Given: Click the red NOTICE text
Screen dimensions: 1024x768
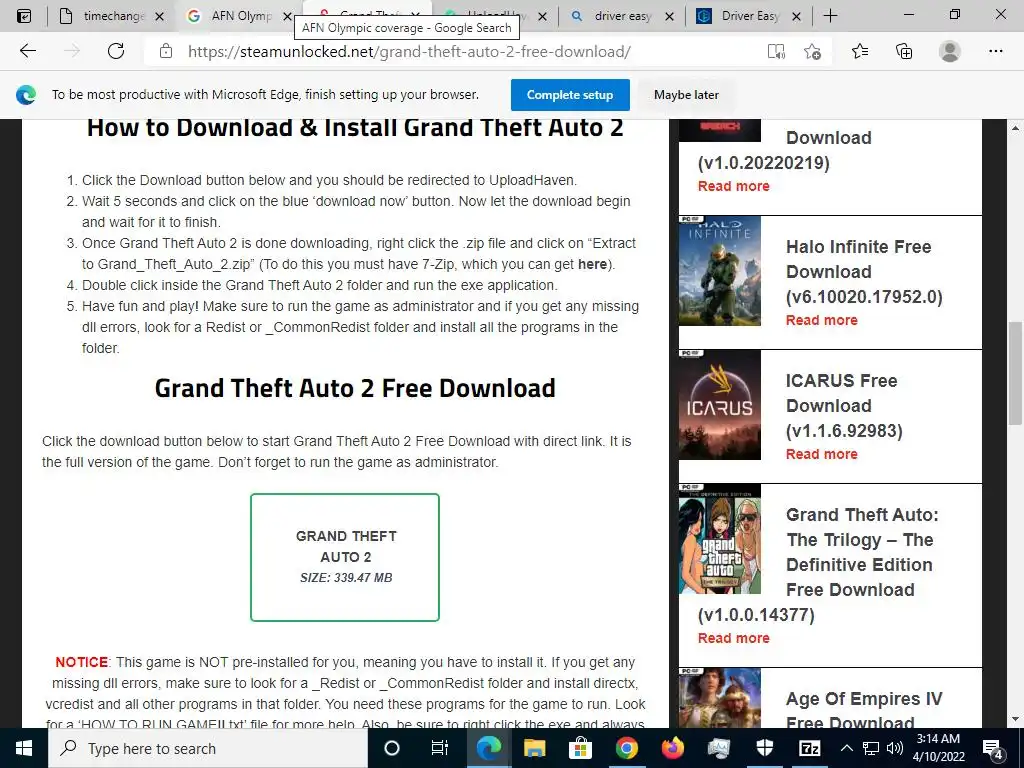Looking at the screenshot, I should pyautogui.click(x=82, y=662).
